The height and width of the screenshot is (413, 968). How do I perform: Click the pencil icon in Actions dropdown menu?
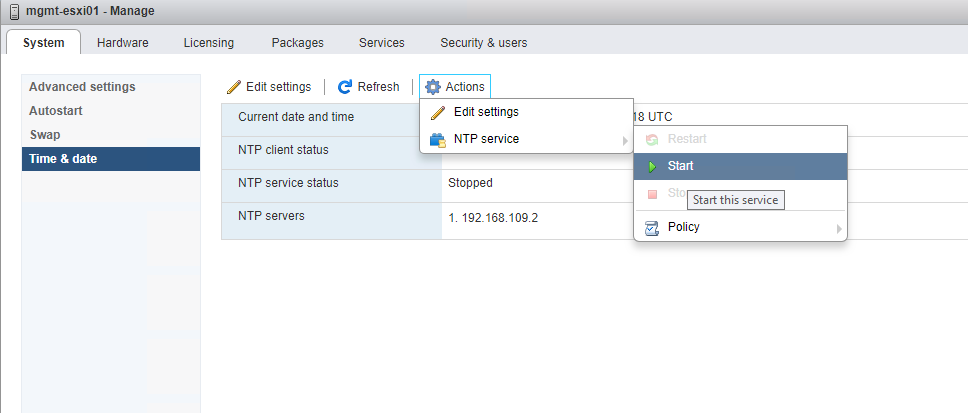pyautogui.click(x=437, y=112)
